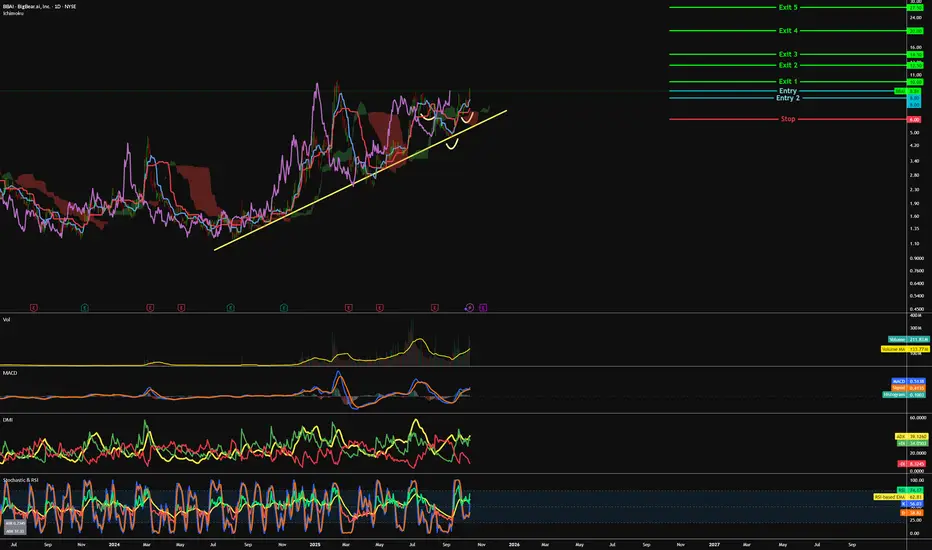Click the BBAI BigBear.ai symbol title
932x550 pixels.
click(x=39, y=6)
